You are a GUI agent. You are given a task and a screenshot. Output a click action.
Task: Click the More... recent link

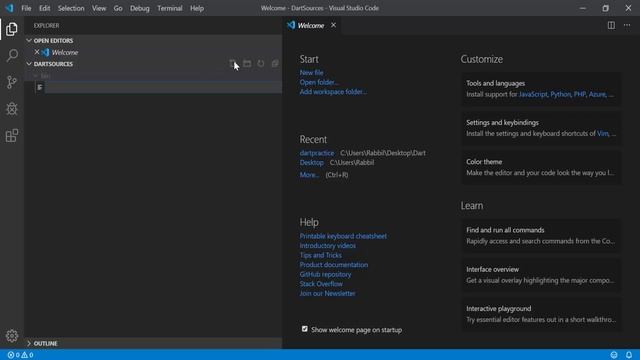(309, 175)
